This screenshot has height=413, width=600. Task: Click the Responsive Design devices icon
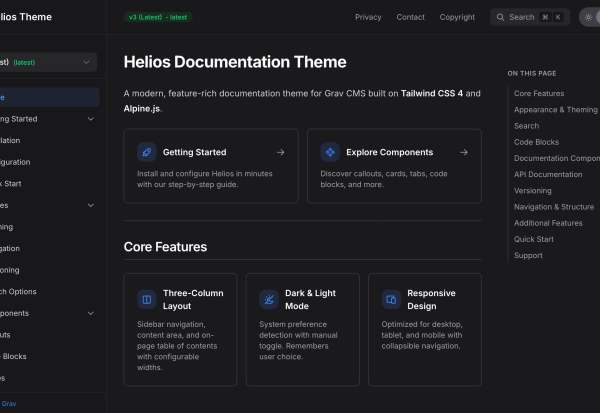point(391,299)
